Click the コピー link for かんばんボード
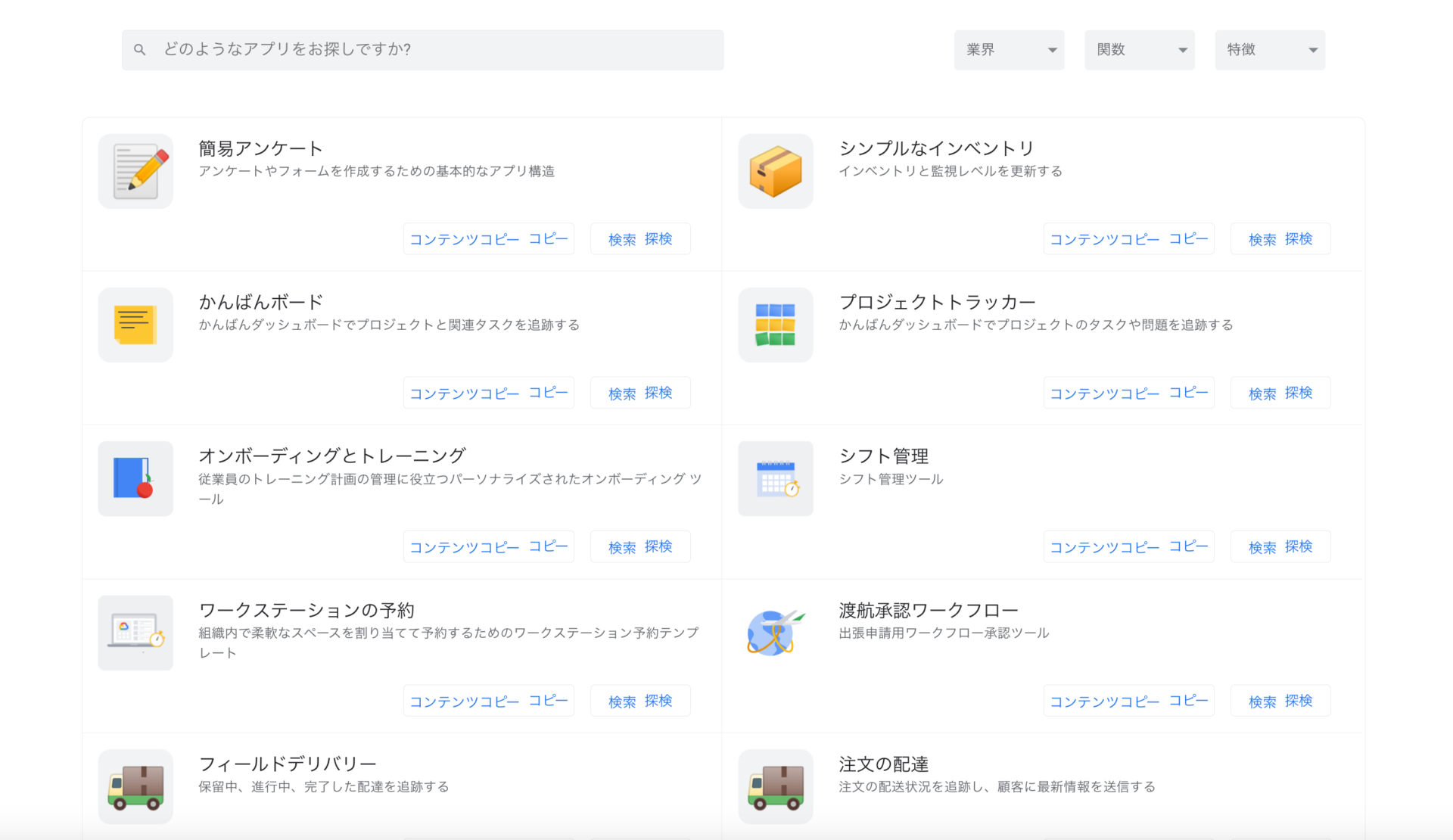The height and width of the screenshot is (840, 1453). coord(488,392)
